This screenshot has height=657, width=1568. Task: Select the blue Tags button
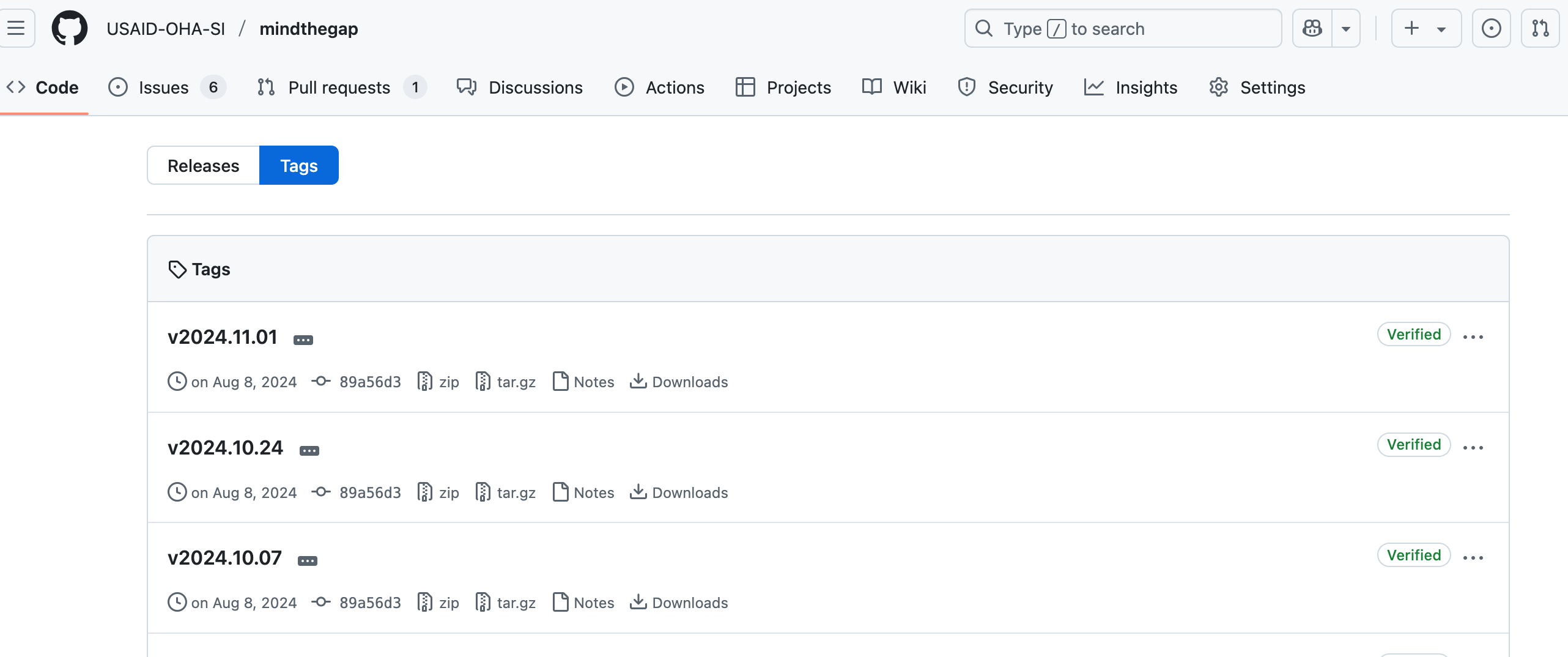click(x=299, y=165)
